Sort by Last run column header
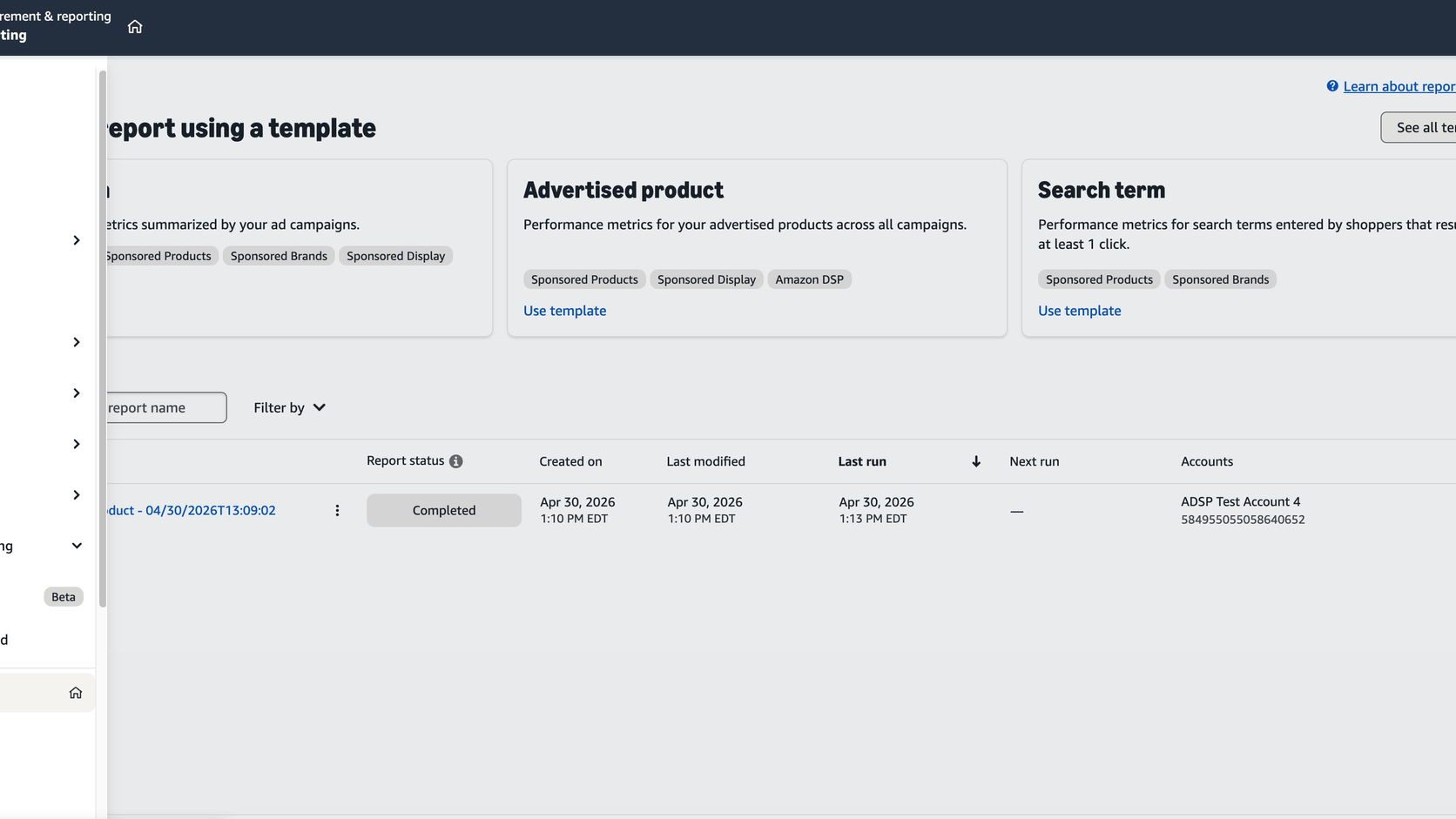The height and width of the screenshot is (819, 1456). pos(862,461)
